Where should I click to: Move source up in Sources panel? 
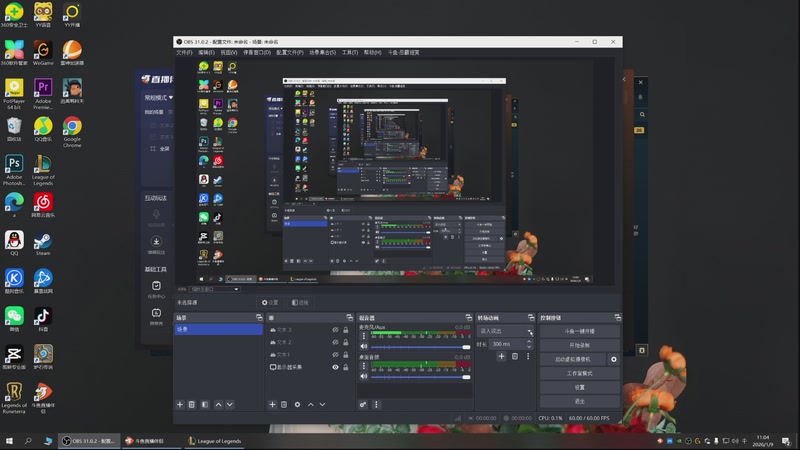pos(311,405)
